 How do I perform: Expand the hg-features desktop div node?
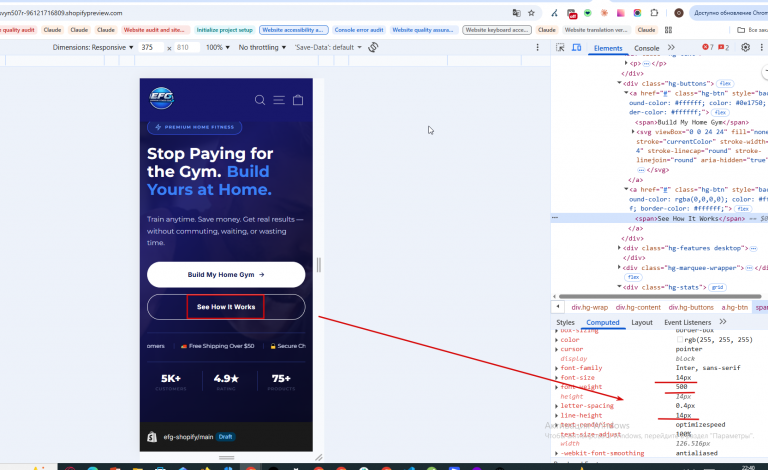coord(620,248)
